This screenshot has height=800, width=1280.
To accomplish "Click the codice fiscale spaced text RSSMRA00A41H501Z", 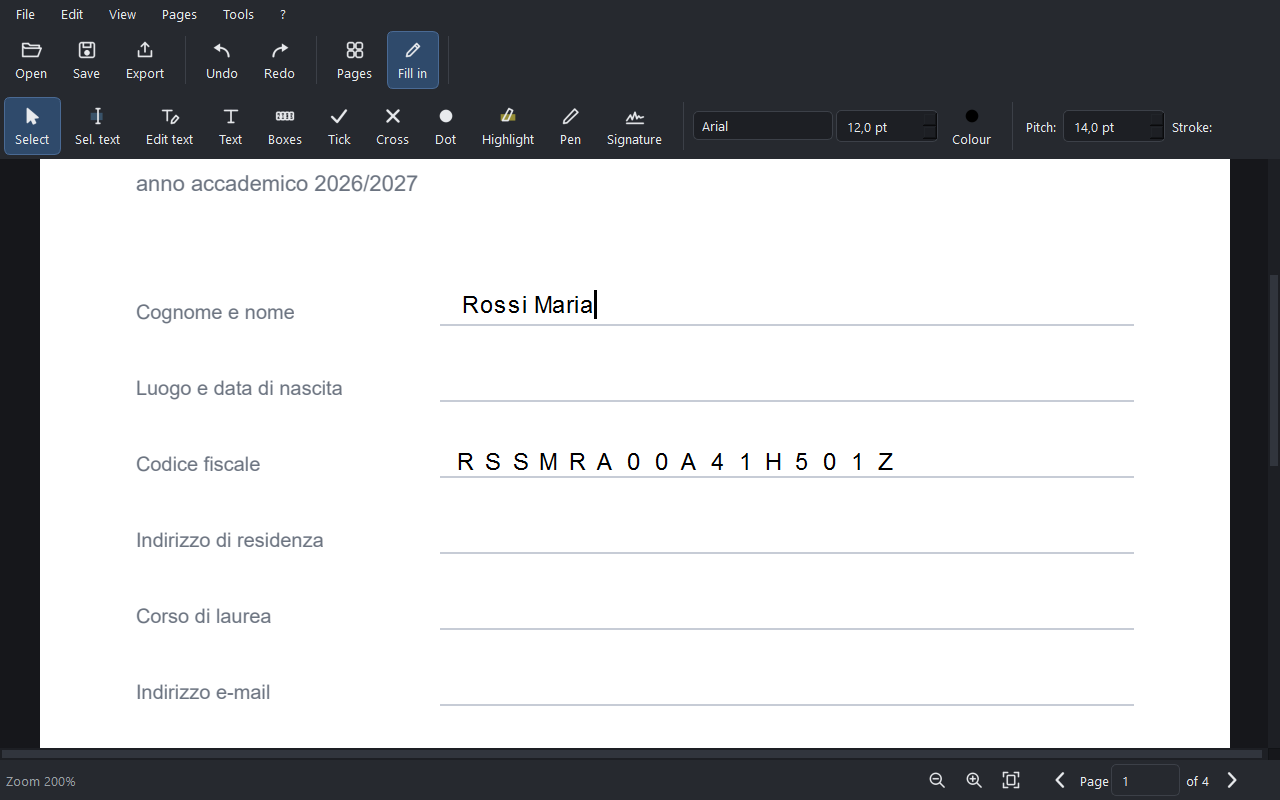I will tap(675, 462).
